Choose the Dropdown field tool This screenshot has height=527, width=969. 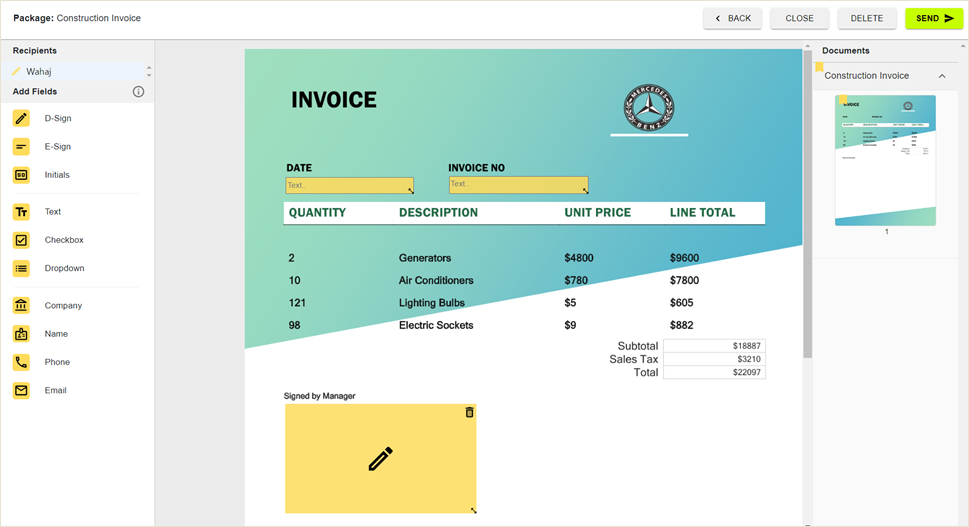[21, 268]
